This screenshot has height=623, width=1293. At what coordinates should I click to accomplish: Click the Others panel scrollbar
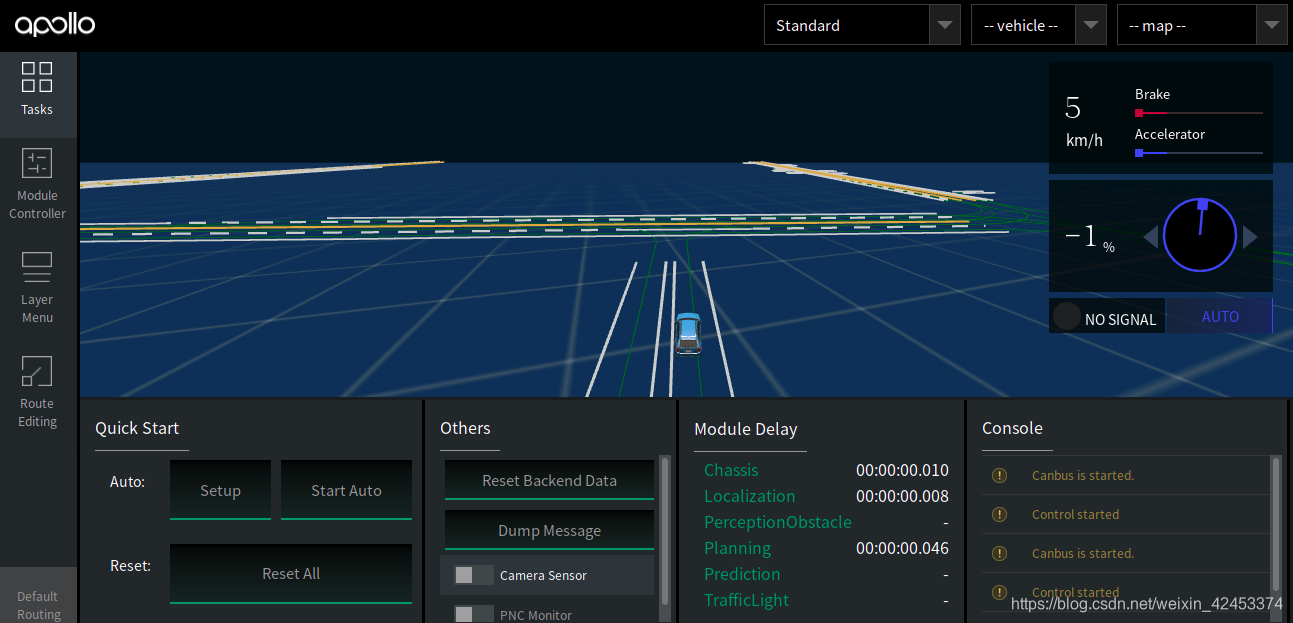664,530
